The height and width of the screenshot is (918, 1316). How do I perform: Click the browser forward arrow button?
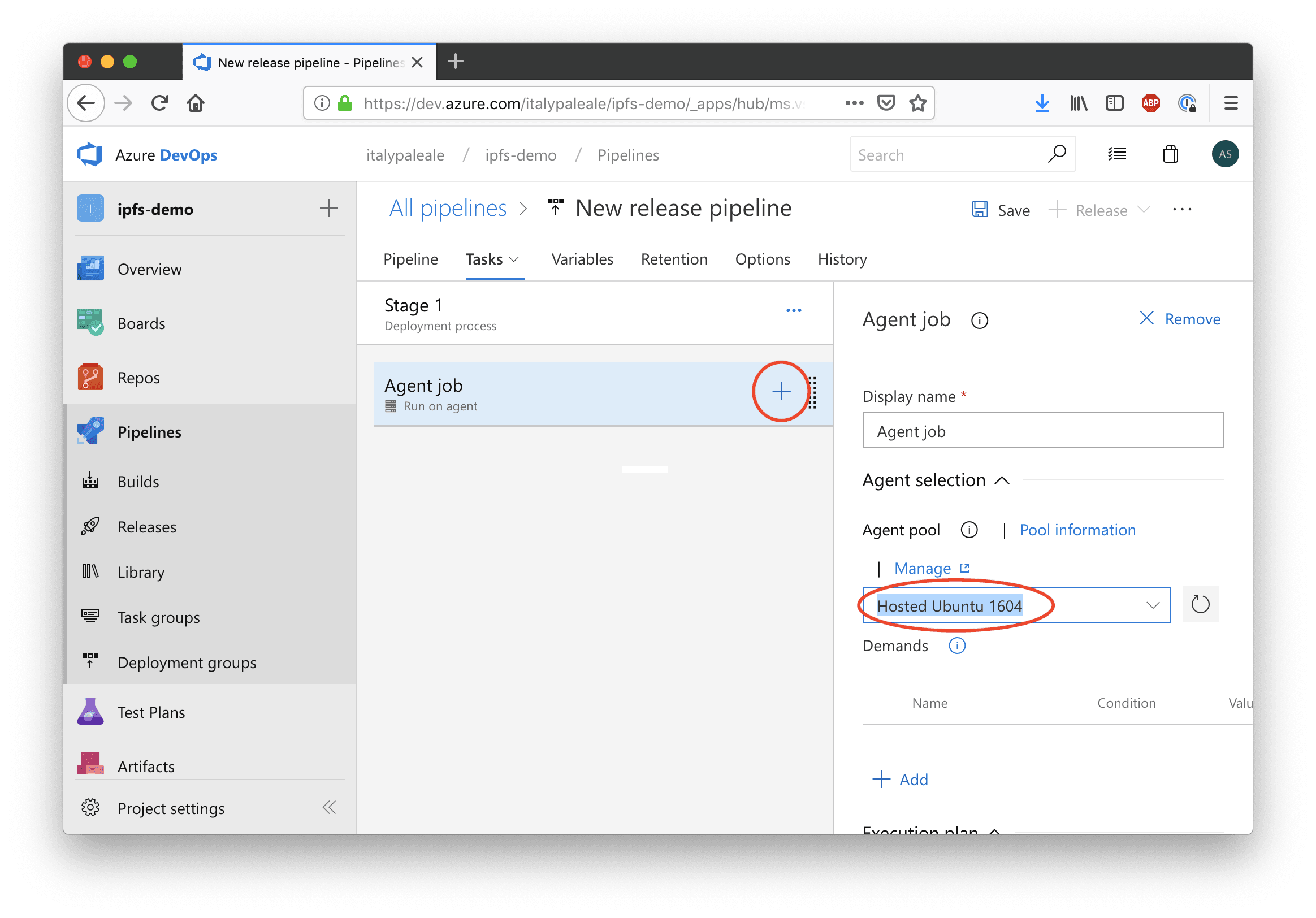123,103
